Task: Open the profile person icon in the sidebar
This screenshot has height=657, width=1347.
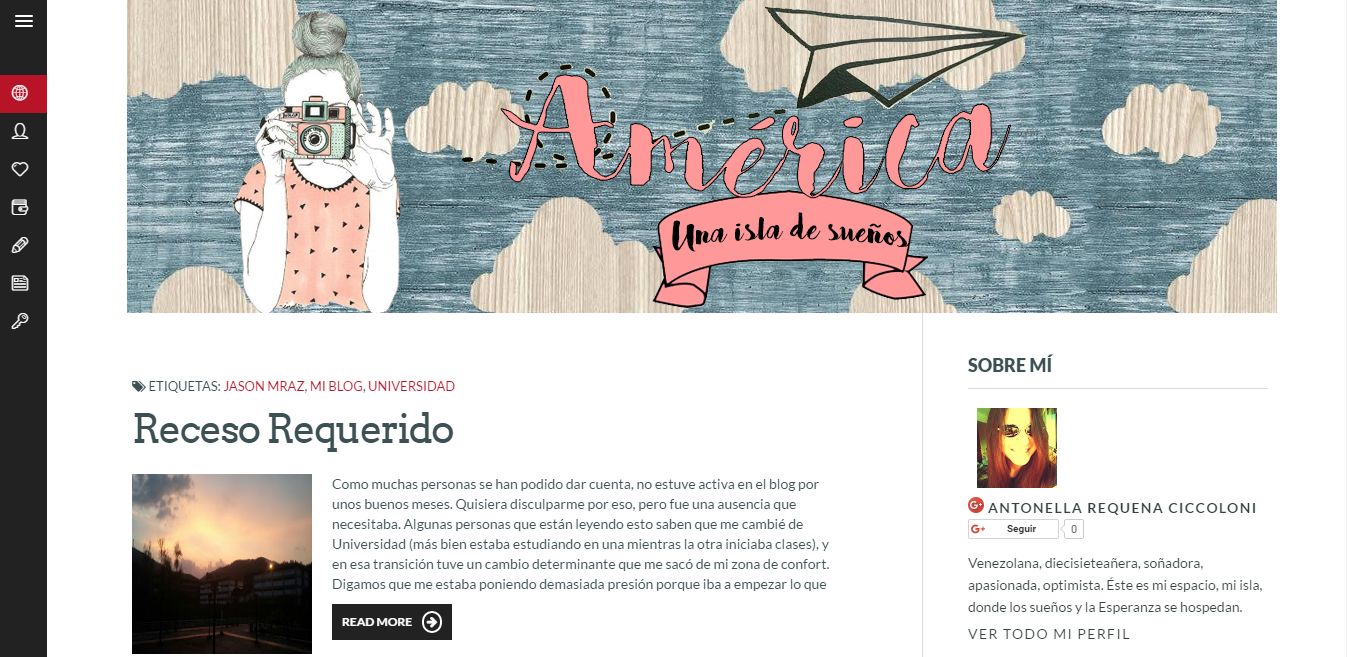Action: point(20,131)
